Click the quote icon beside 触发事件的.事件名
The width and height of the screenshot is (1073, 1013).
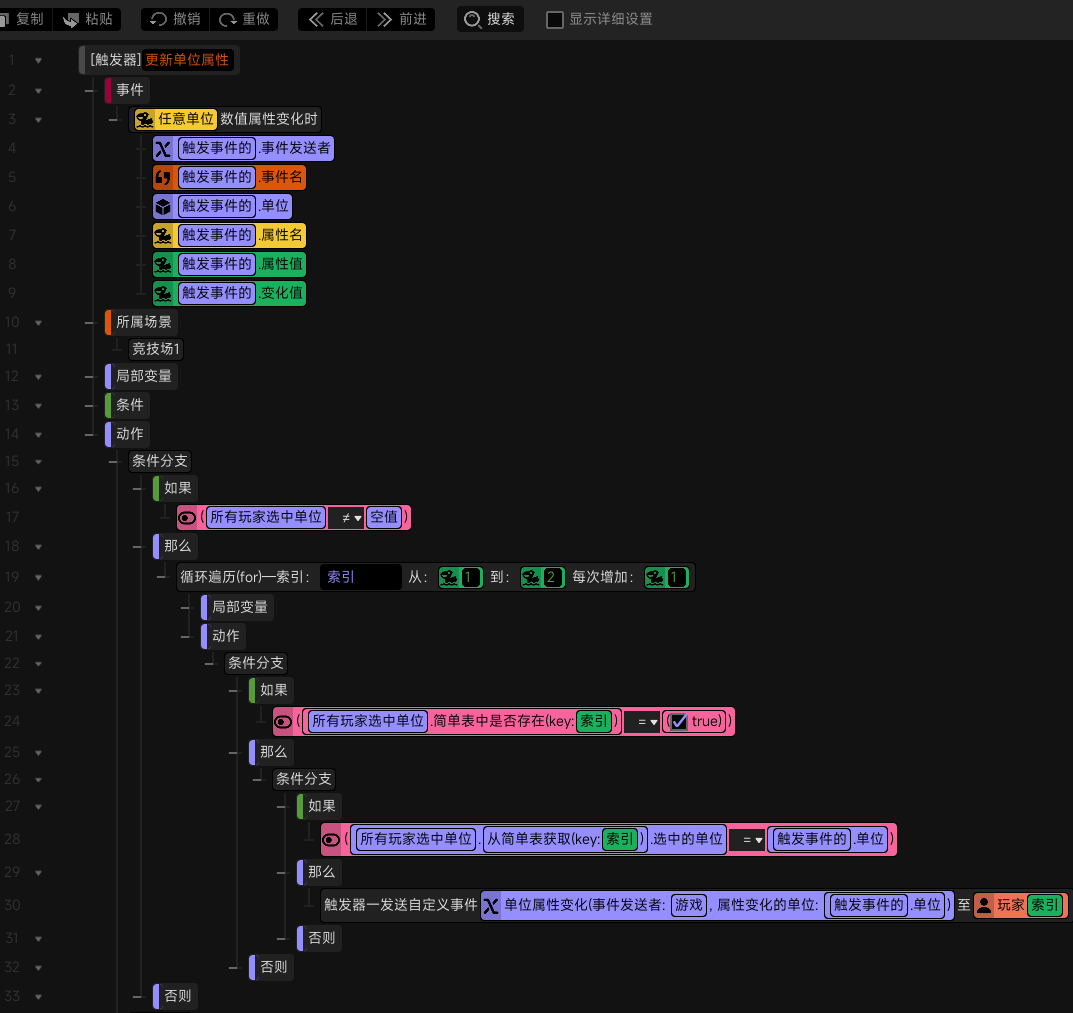(x=163, y=178)
